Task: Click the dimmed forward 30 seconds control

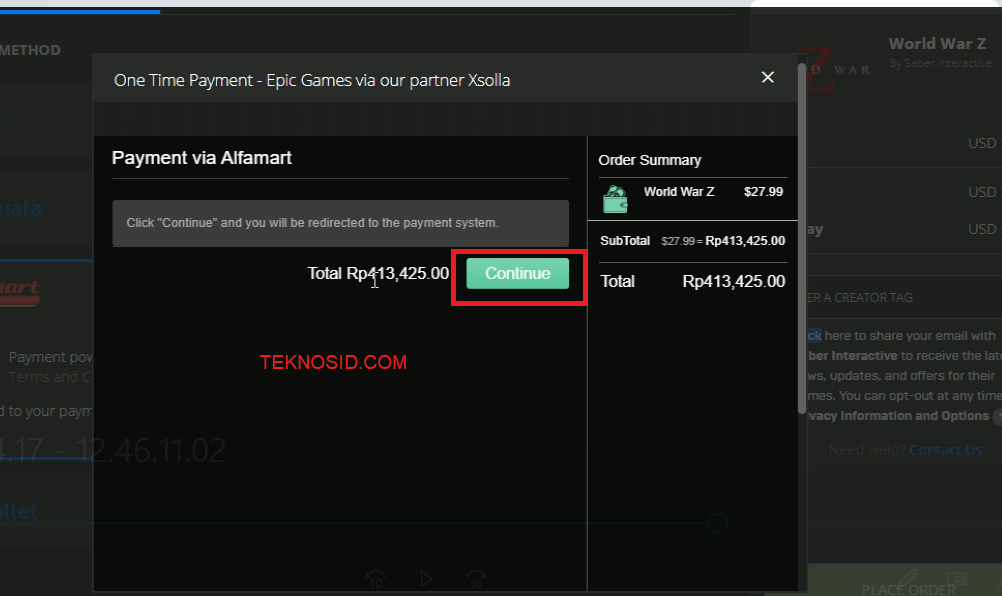Action: [476, 579]
